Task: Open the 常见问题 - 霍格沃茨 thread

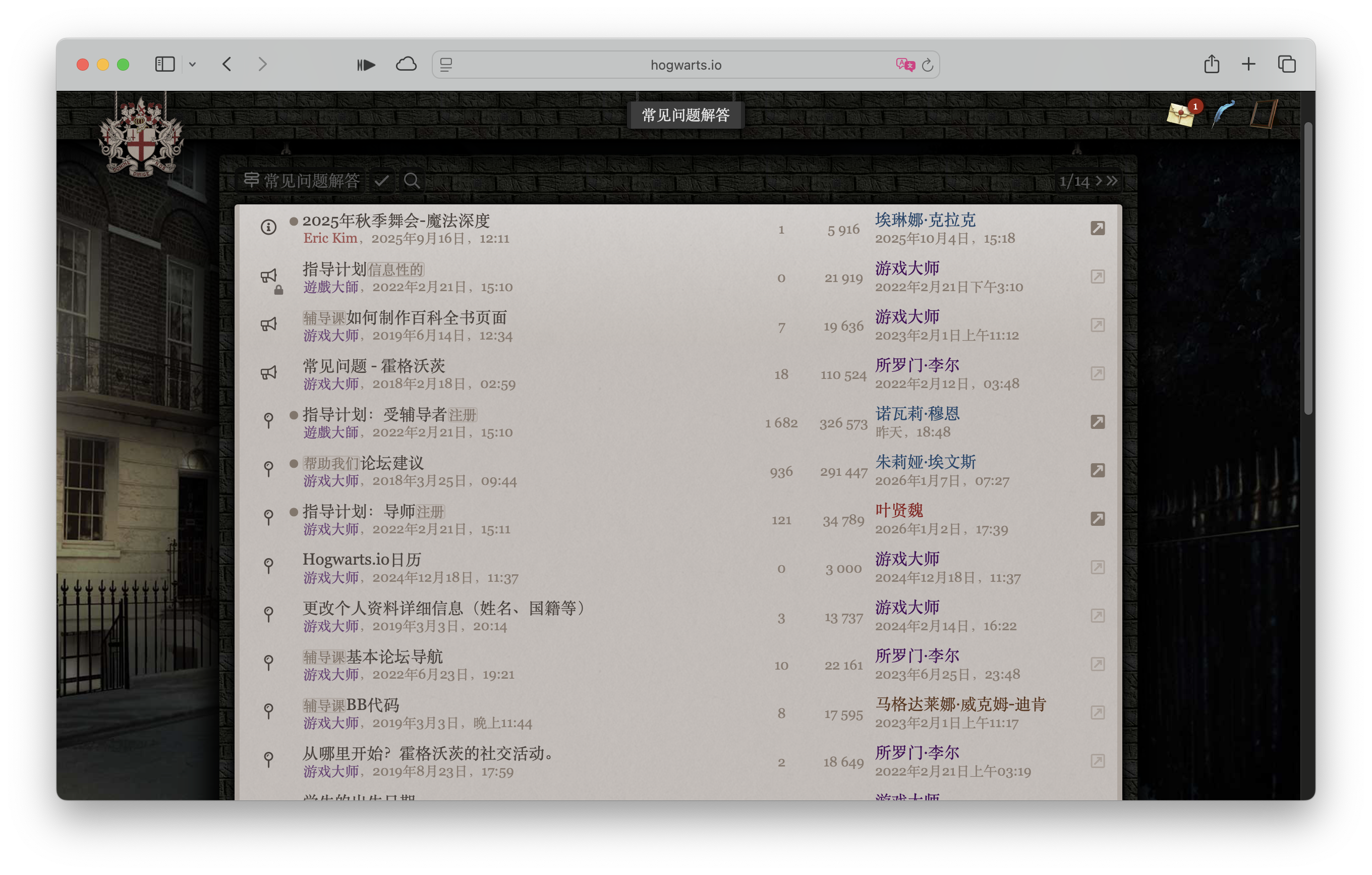Action: pyautogui.click(x=373, y=366)
